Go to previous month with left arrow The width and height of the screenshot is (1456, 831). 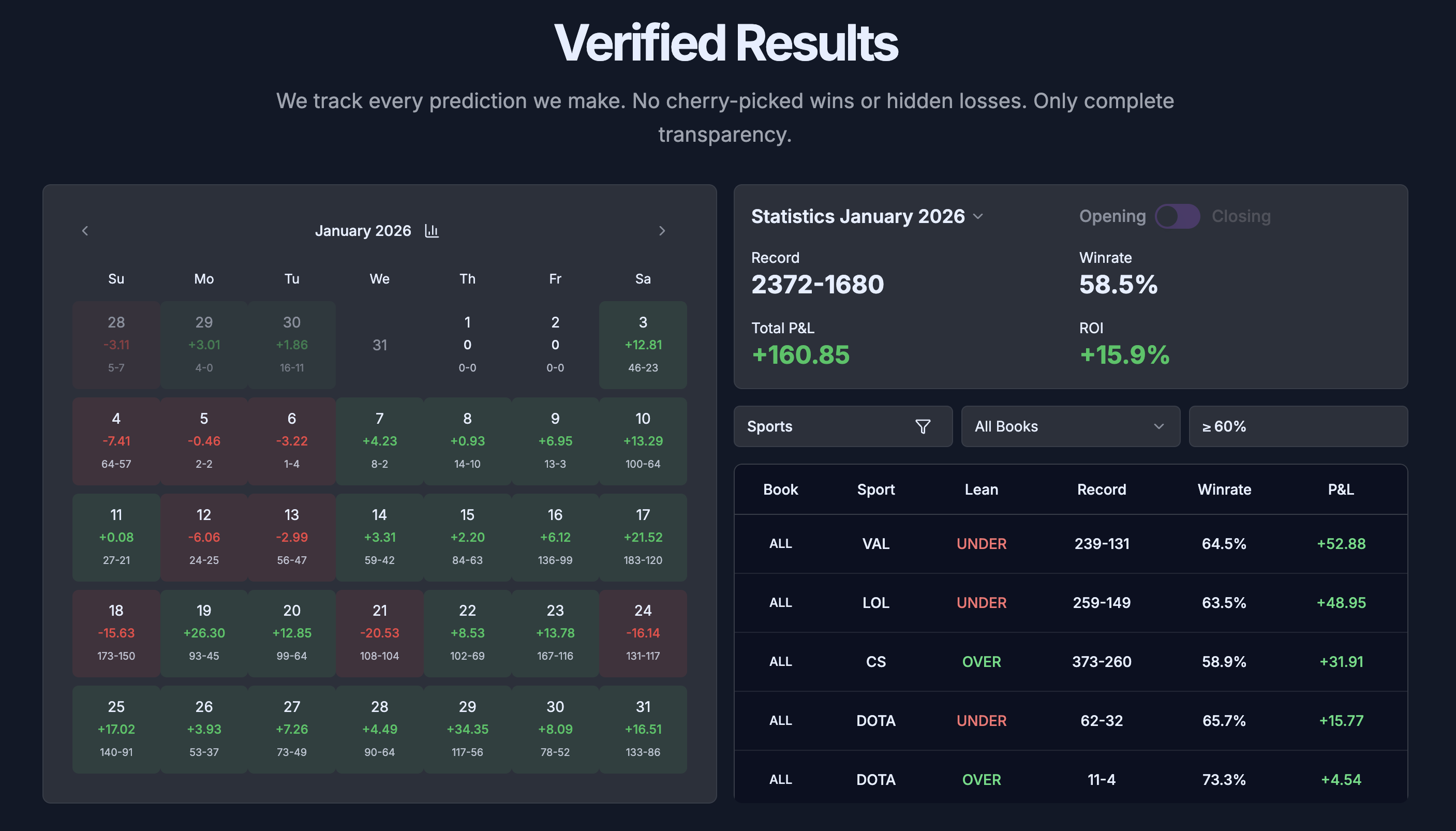click(84, 231)
